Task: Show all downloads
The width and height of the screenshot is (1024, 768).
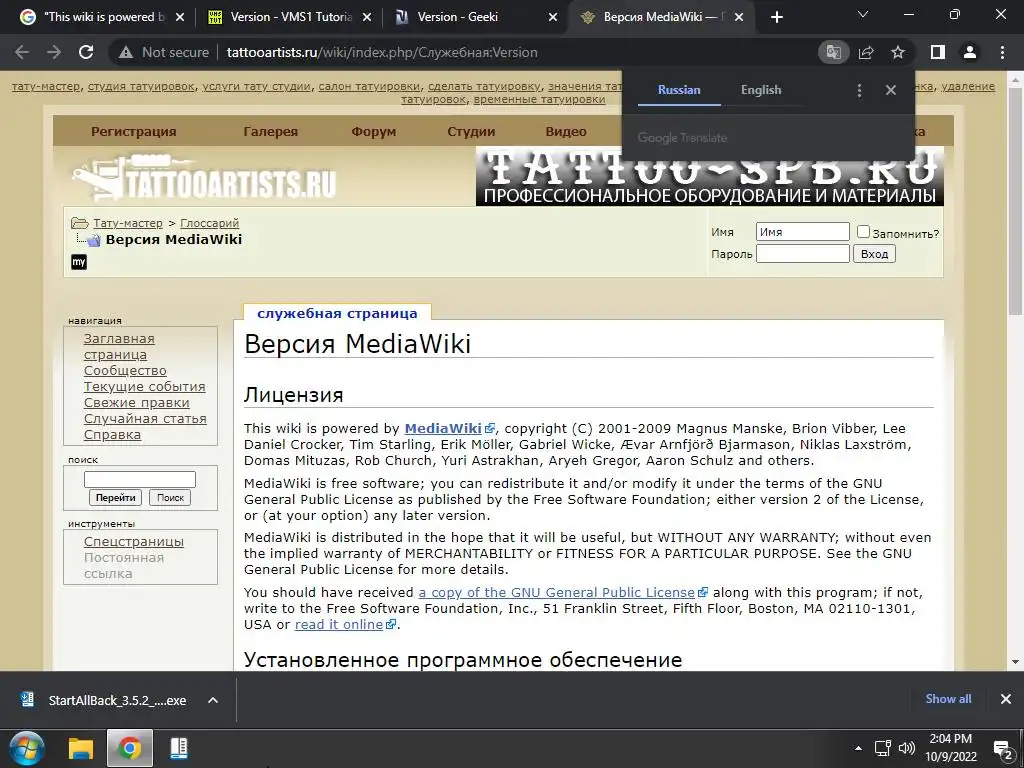Action: tap(948, 699)
